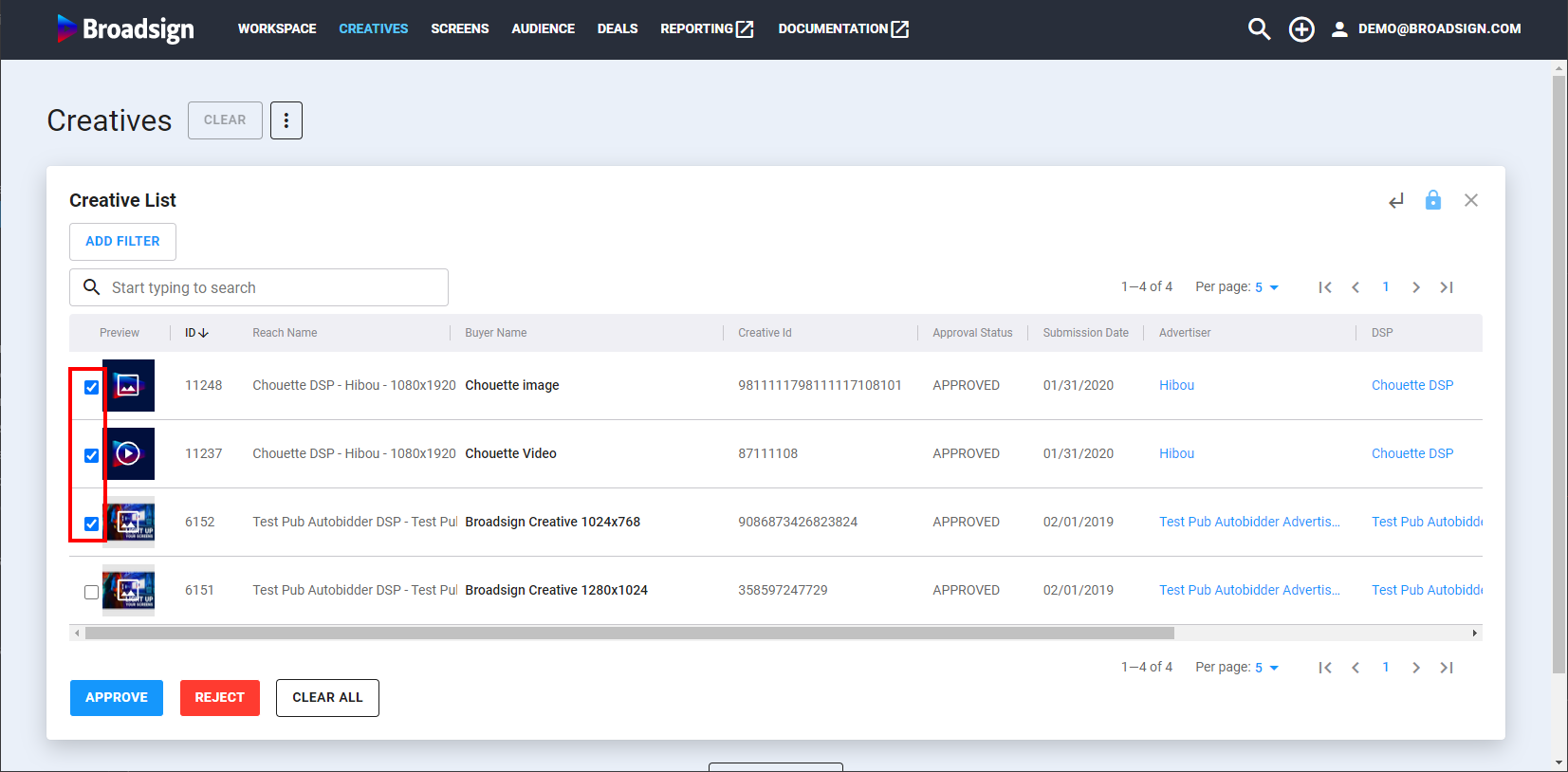The width and height of the screenshot is (1568, 772).
Task: Click the blue lock icon in Creative List
Action: click(1432, 200)
